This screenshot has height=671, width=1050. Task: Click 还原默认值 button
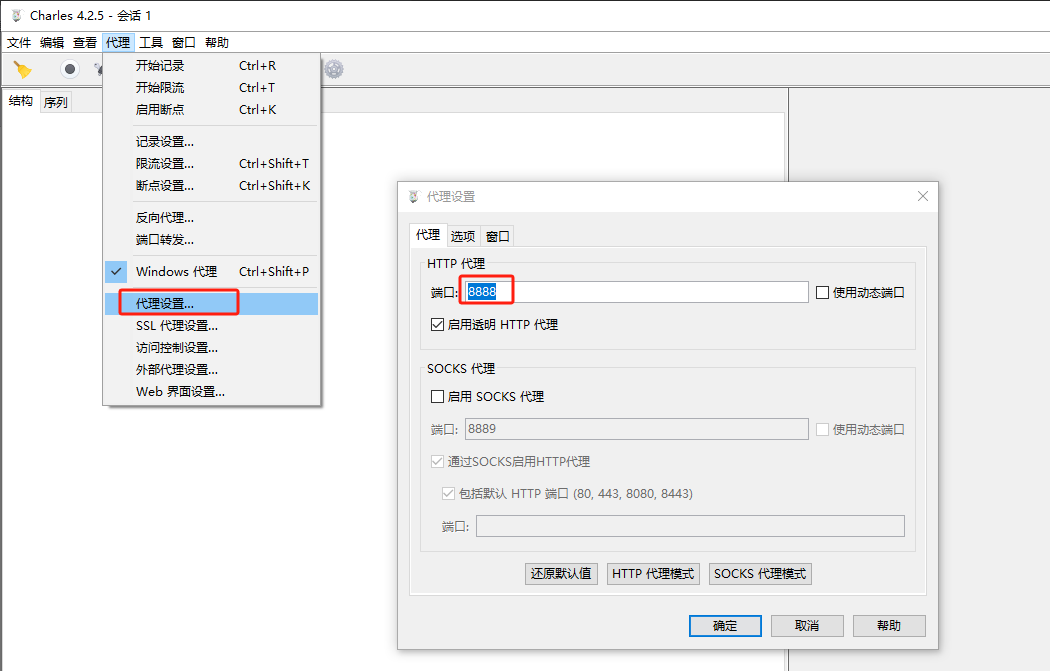(561, 574)
